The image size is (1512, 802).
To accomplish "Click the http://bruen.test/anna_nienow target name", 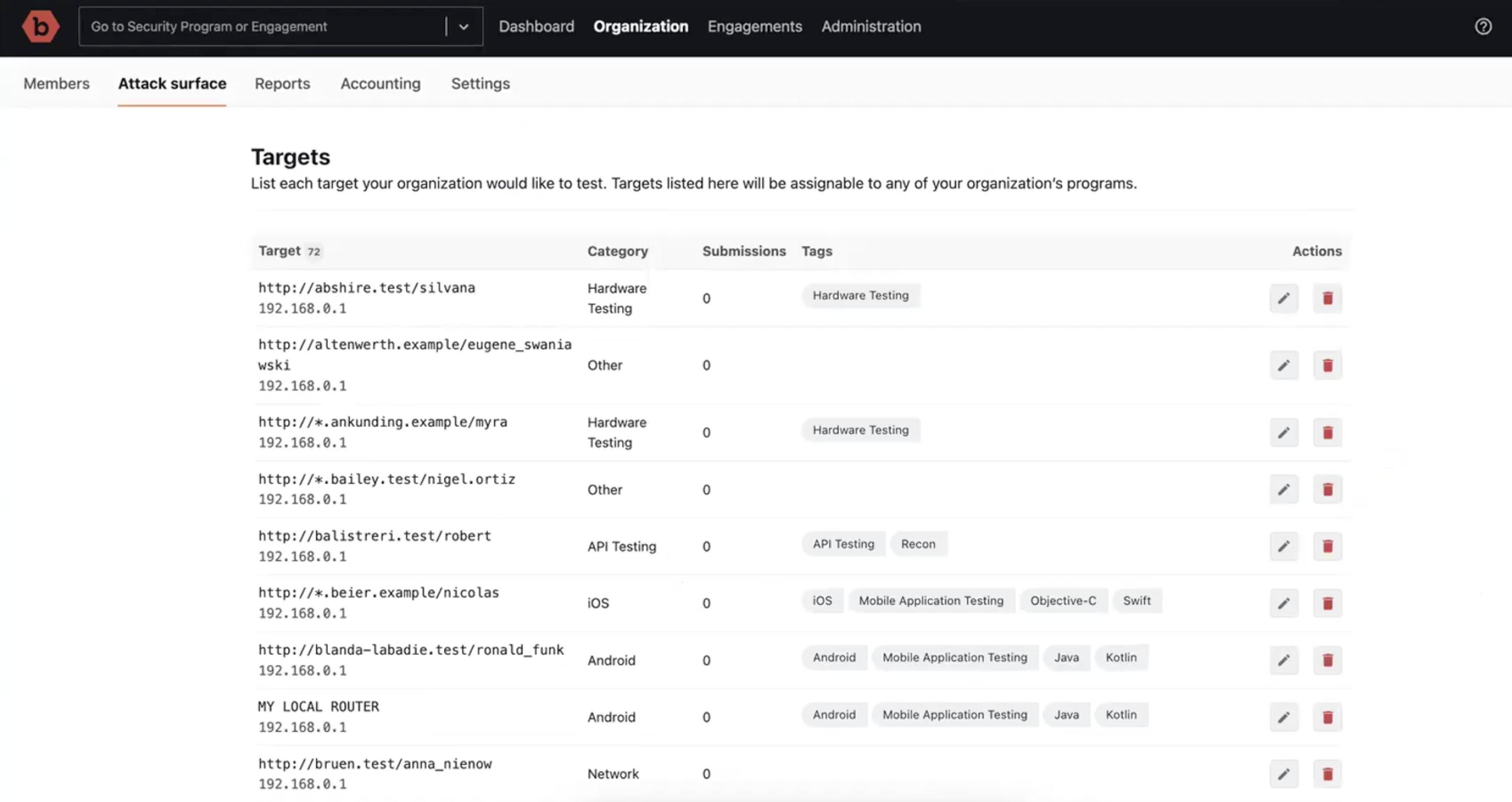I will coord(375,764).
